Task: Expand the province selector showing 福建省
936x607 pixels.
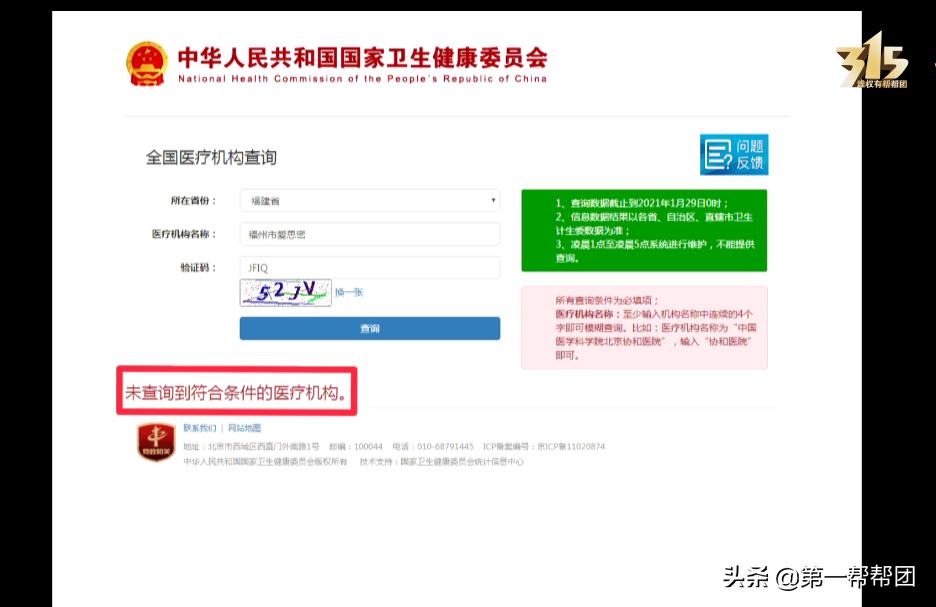Action: (370, 200)
